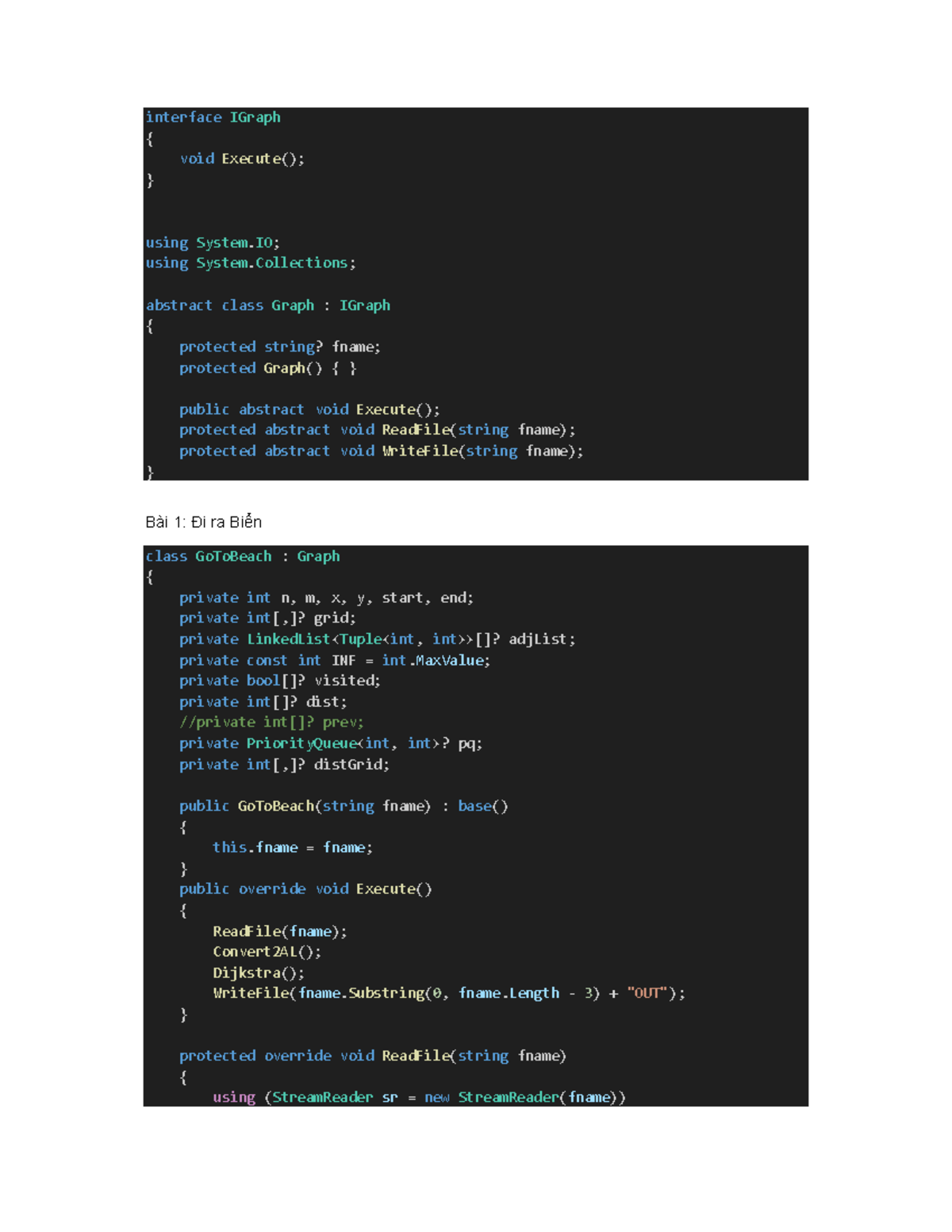Select the adjList LinkedList declaration
This screenshot has height=1232, width=952.
tap(377, 639)
